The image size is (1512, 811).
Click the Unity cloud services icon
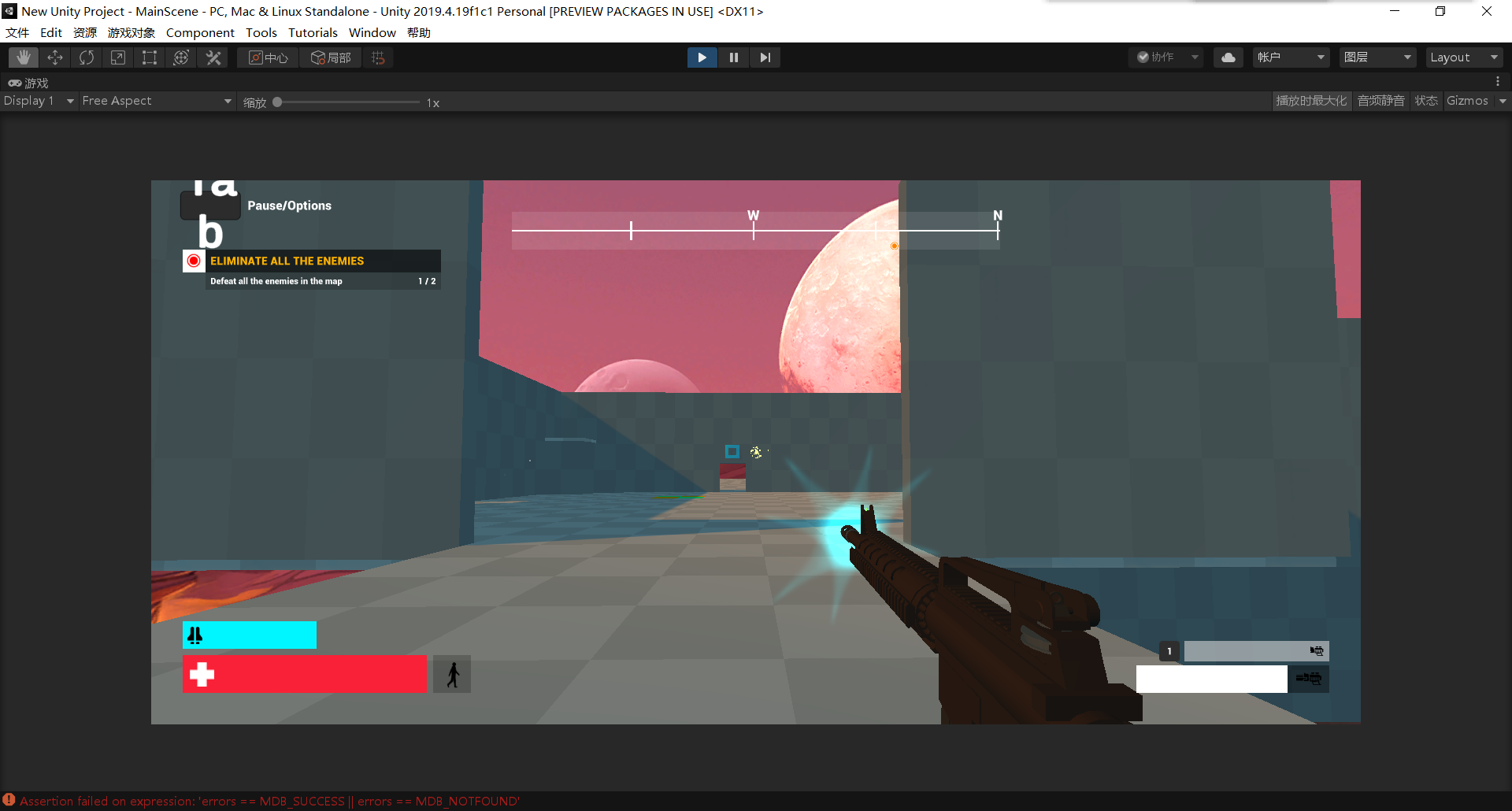1228,57
